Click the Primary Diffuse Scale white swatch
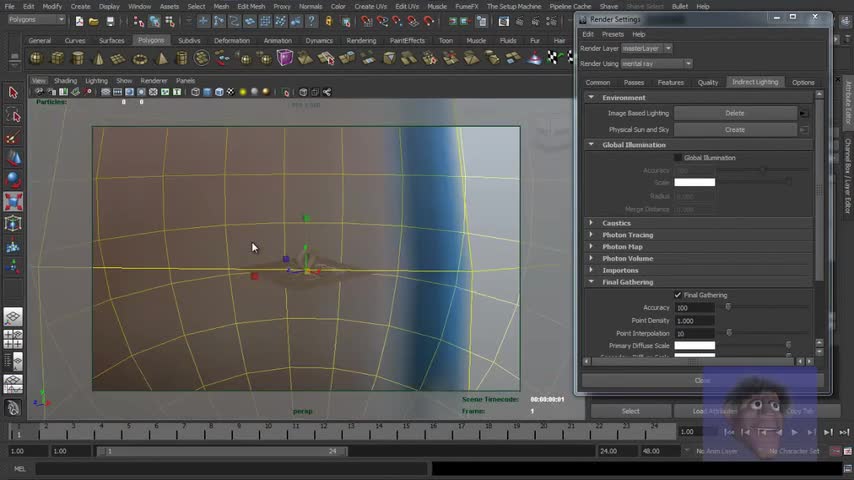Screen dimensions: 854x480 click(694, 345)
